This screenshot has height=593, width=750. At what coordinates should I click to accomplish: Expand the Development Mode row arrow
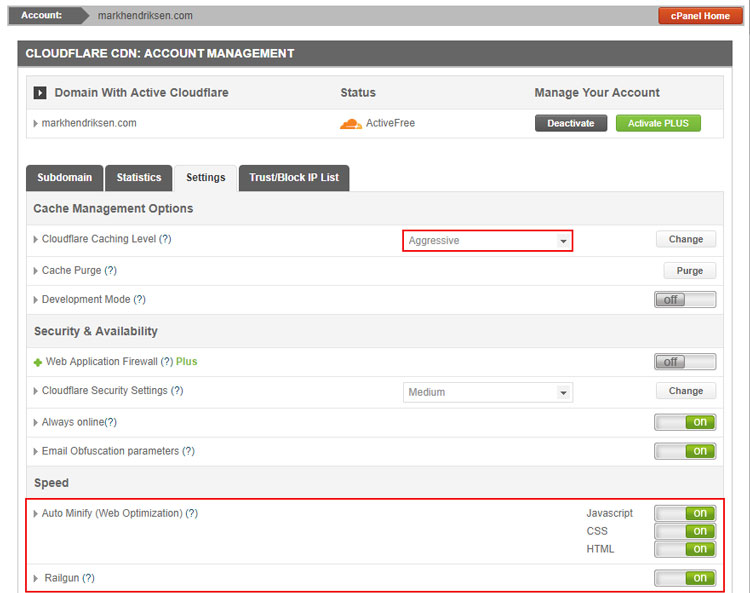coord(35,300)
